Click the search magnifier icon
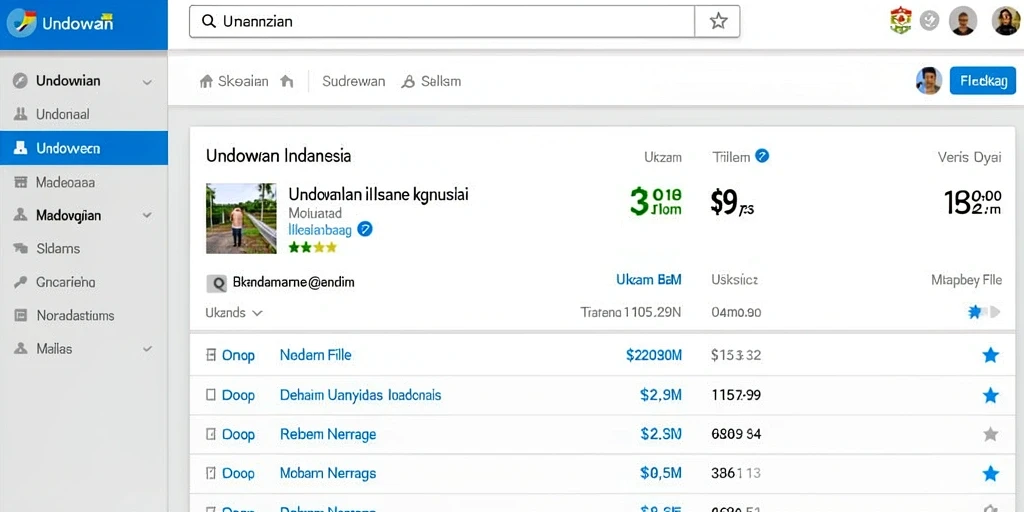Image resolution: width=1024 pixels, height=512 pixels. click(209, 21)
